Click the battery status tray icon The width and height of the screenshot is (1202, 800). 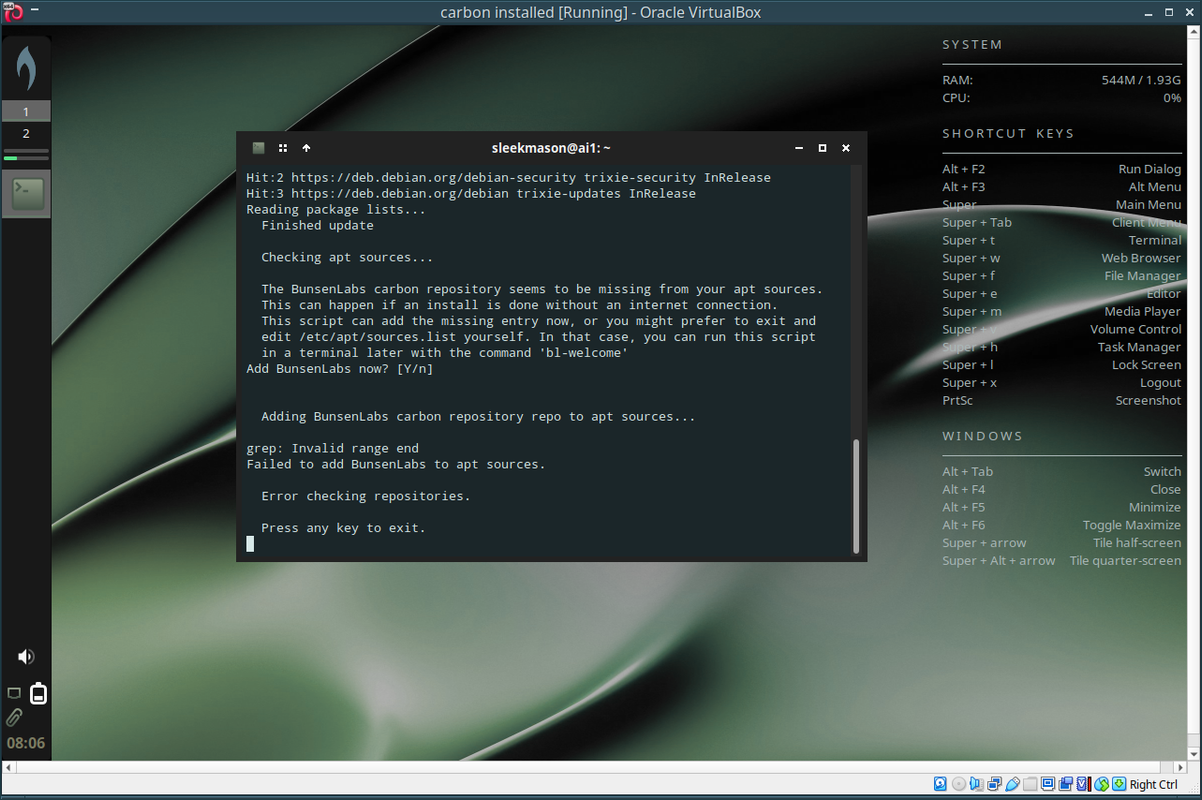pyautogui.click(x=38, y=692)
